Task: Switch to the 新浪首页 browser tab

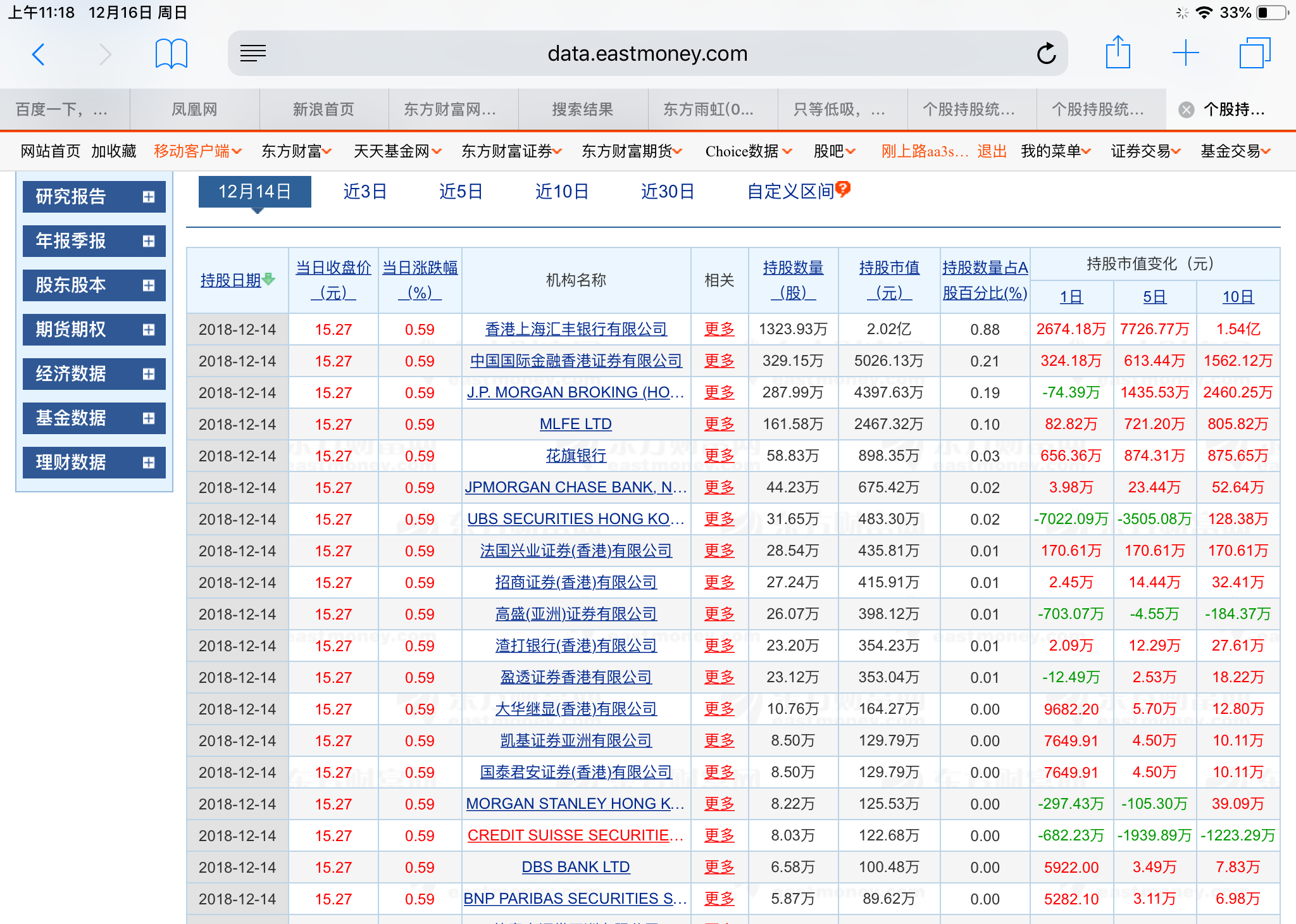Action: [x=324, y=110]
